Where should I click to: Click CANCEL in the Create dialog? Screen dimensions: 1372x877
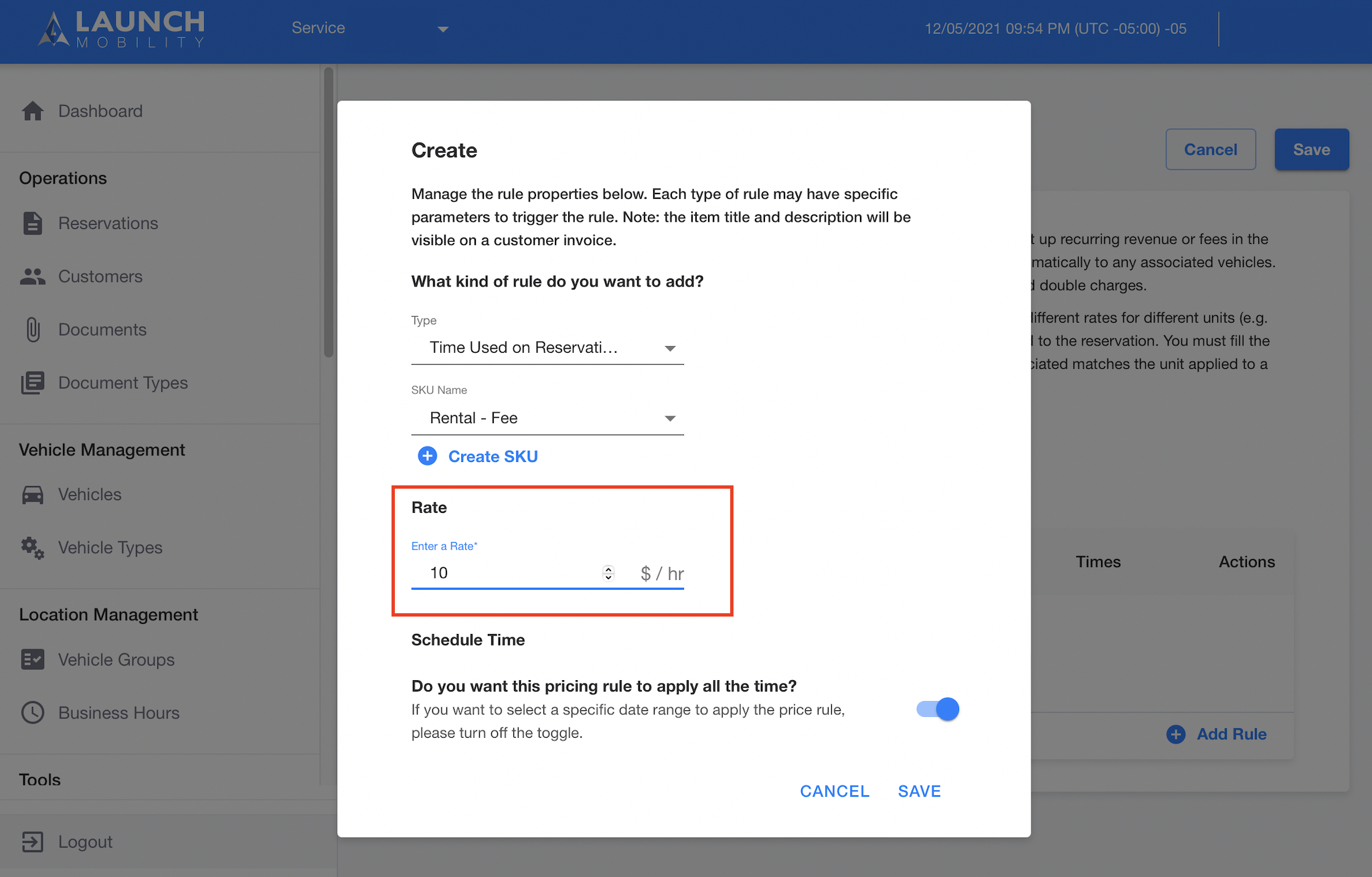pyautogui.click(x=835, y=791)
